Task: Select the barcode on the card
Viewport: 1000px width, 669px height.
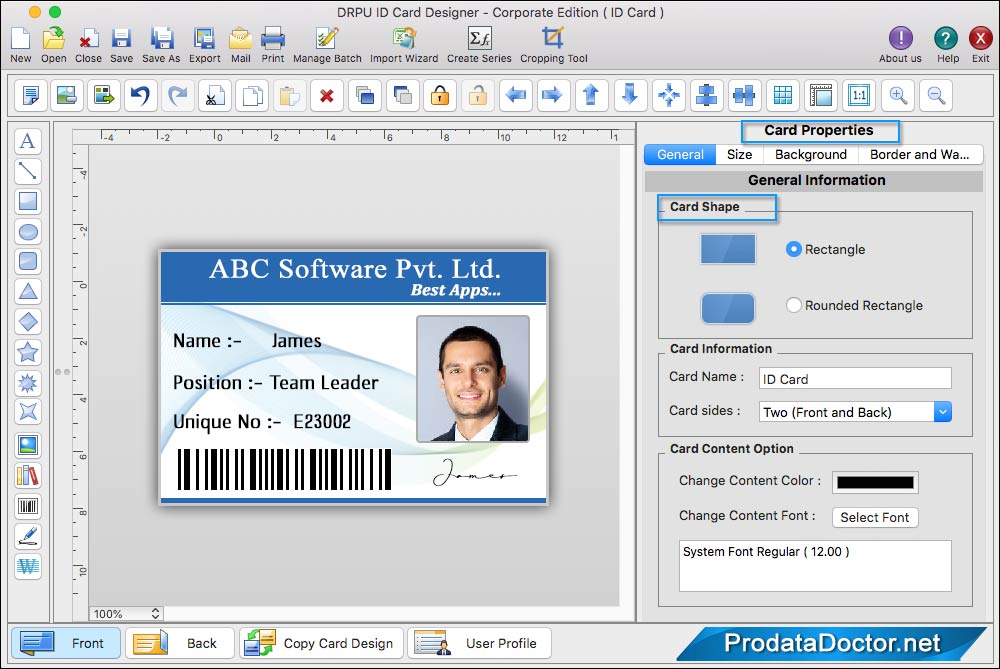Action: click(x=284, y=469)
